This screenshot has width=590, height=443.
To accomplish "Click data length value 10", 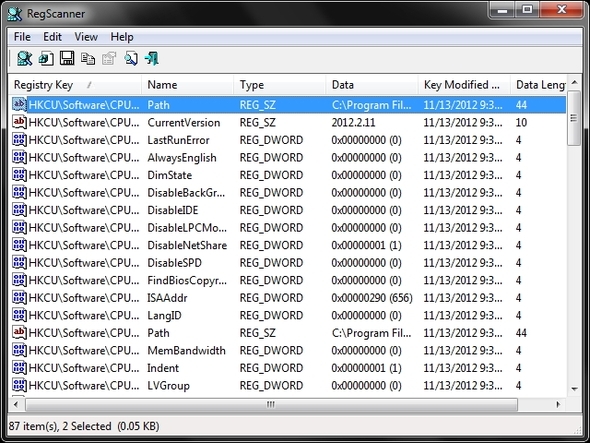I will point(521,122).
